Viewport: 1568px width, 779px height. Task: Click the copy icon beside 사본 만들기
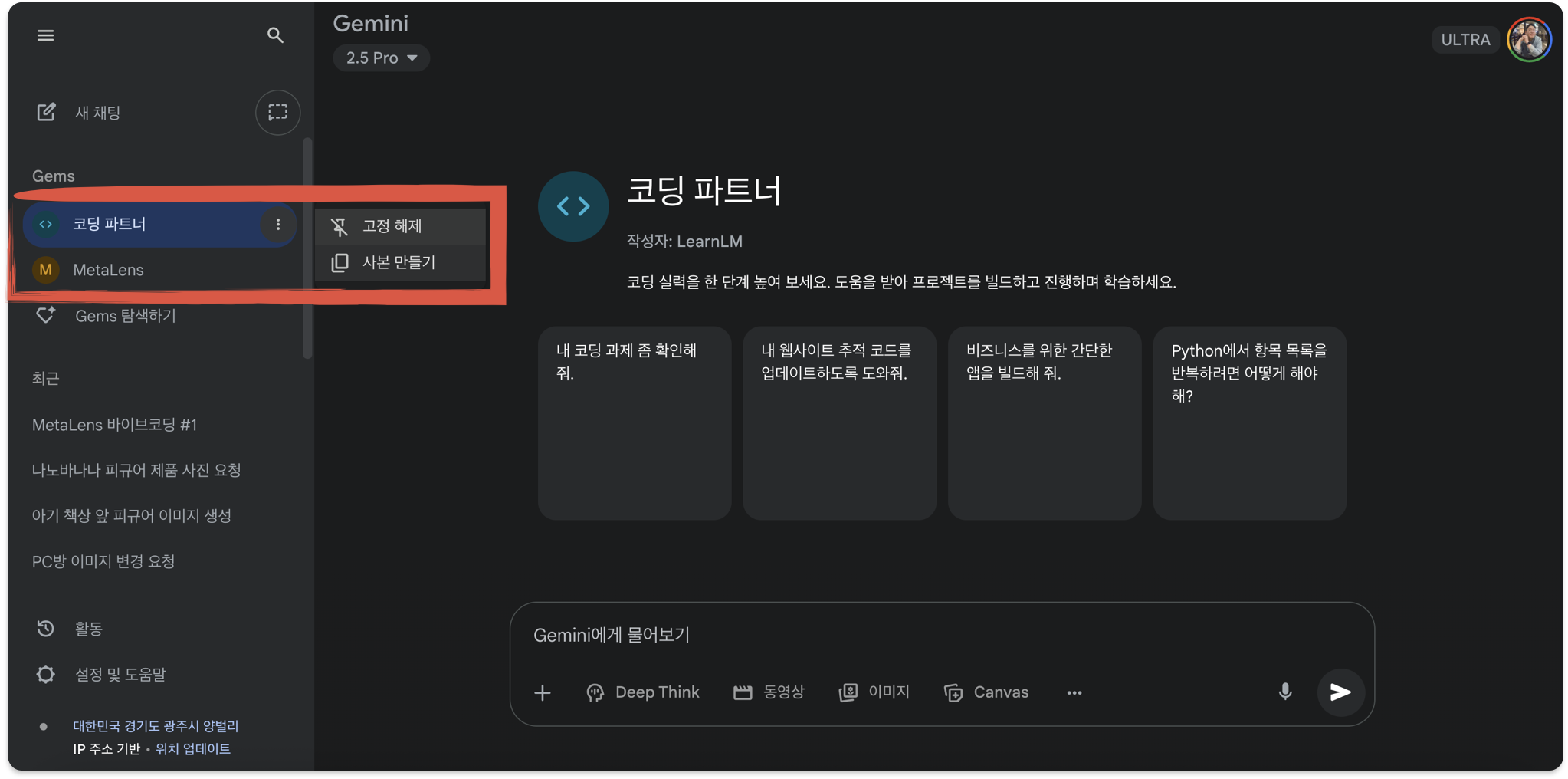[x=340, y=262]
